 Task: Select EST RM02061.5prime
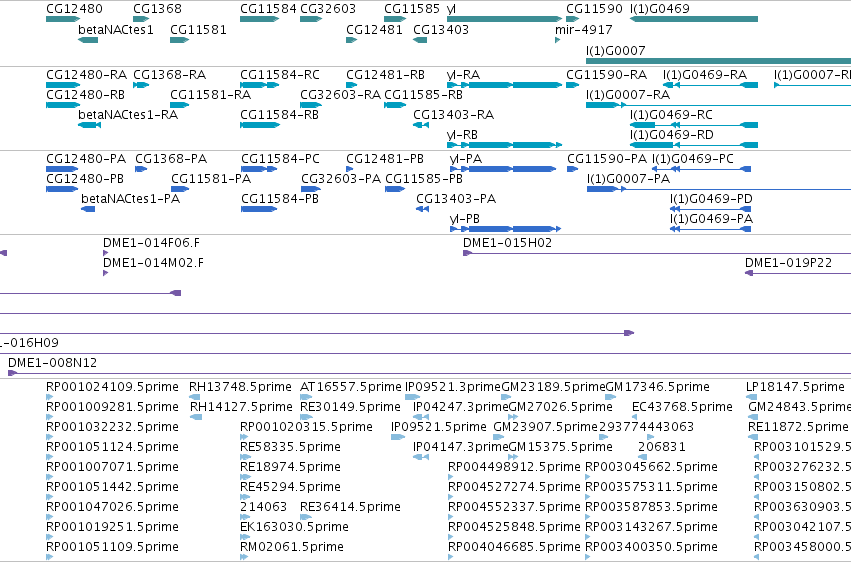244,557
